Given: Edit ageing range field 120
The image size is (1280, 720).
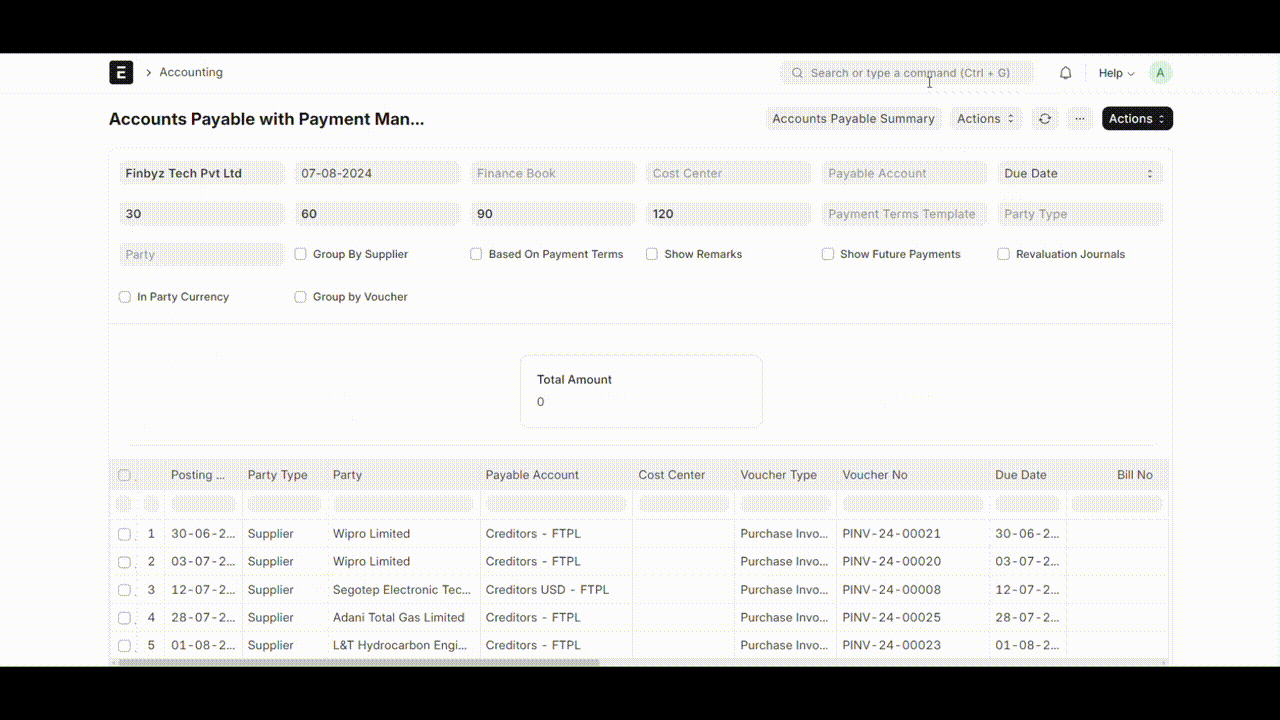Looking at the screenshot, I should [x=729, y=214].
